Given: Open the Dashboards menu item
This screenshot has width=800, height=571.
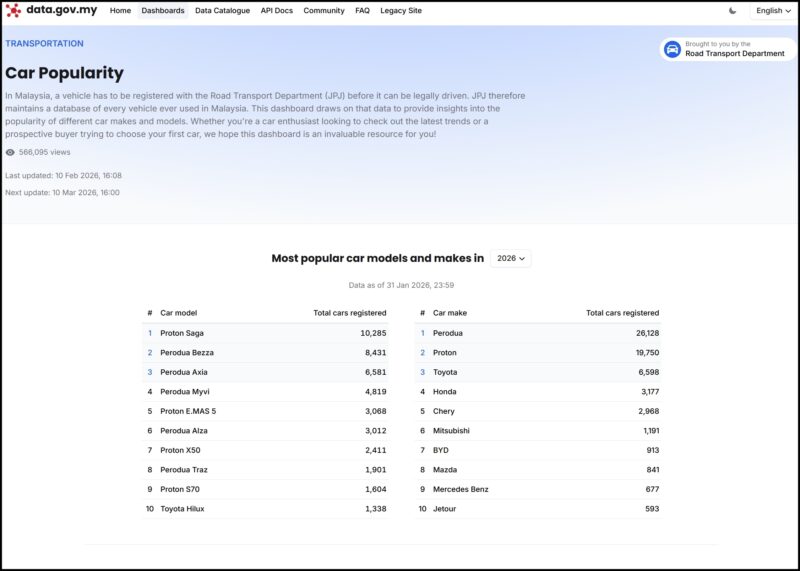Looking at the screenshot, I should pyautogui.click(x=163, y=11).
